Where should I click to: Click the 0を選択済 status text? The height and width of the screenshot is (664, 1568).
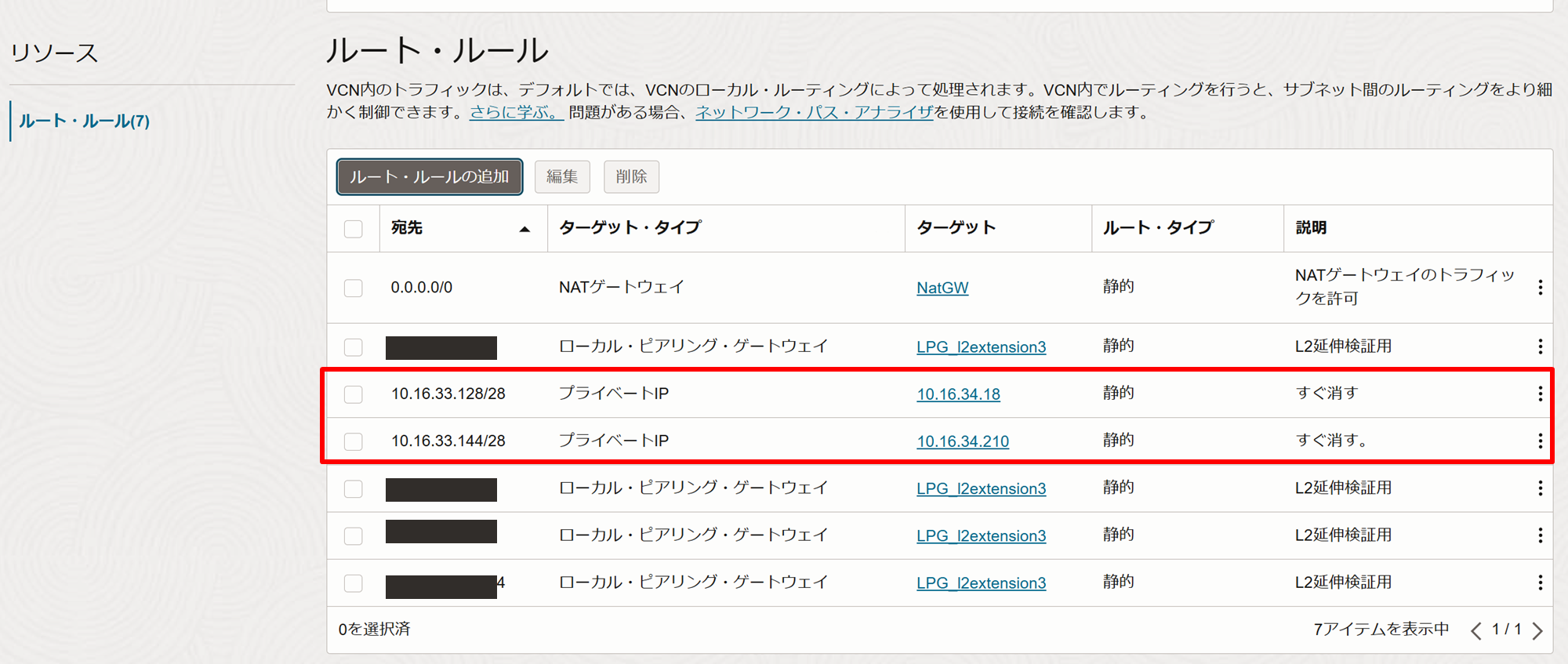click(x=375, y=629)
